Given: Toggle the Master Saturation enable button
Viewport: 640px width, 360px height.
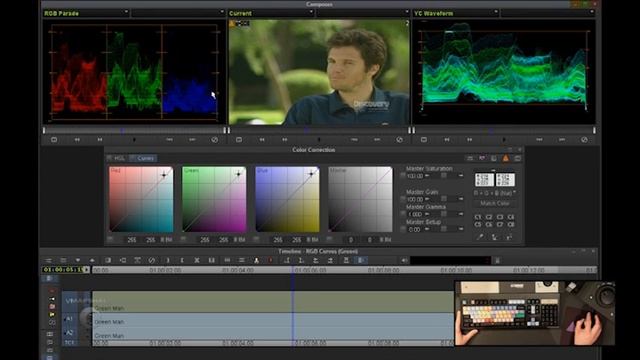Looking at the screenshot, I should pyautogui.click(x=402, y=176).
